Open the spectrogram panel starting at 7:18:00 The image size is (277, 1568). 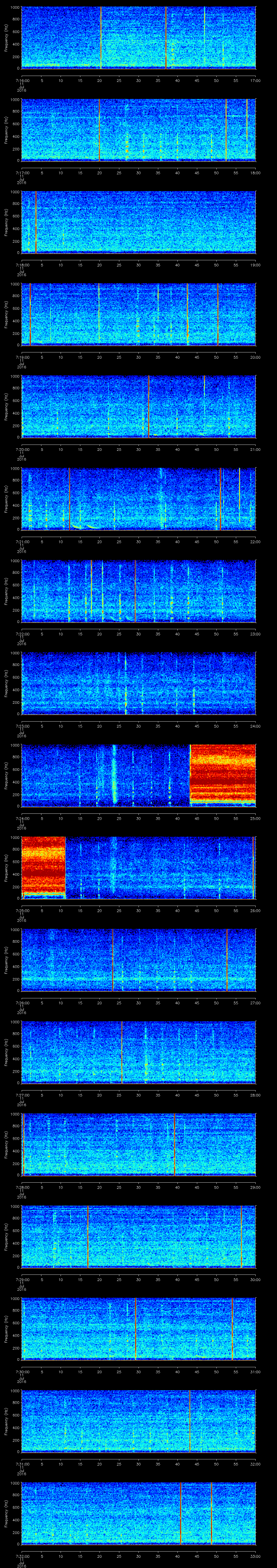tap(139, 222)
